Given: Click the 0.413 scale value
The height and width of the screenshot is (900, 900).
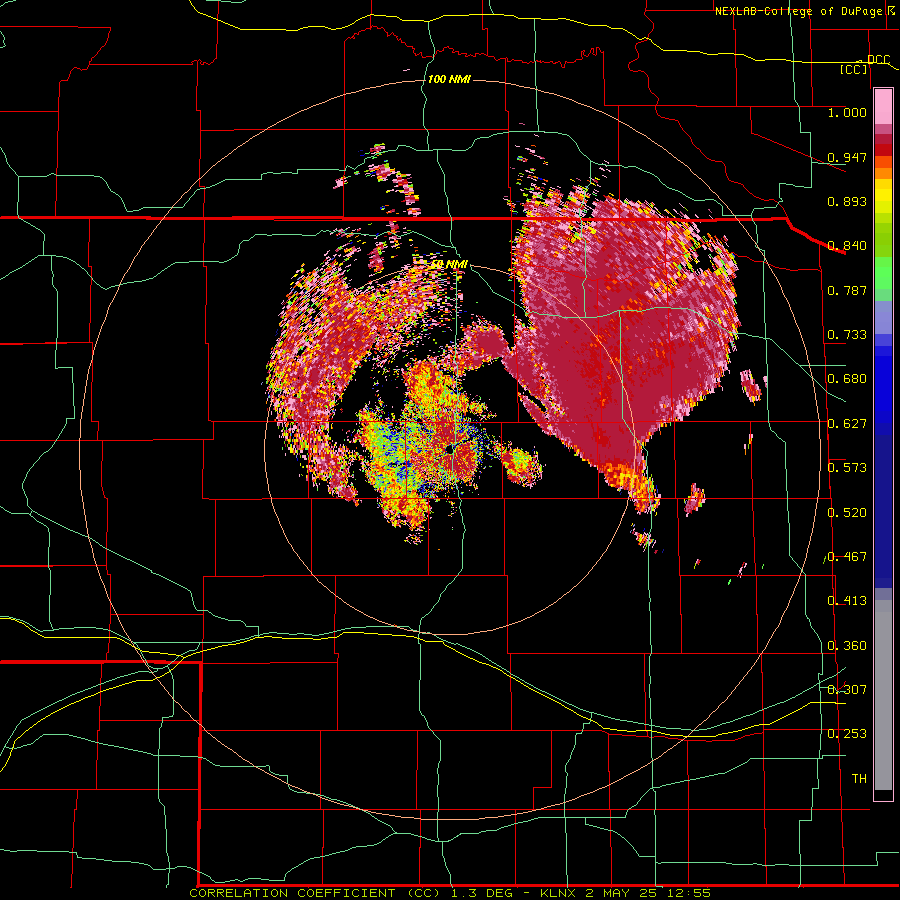Looking at the screenshot, I should pos(847,601).
